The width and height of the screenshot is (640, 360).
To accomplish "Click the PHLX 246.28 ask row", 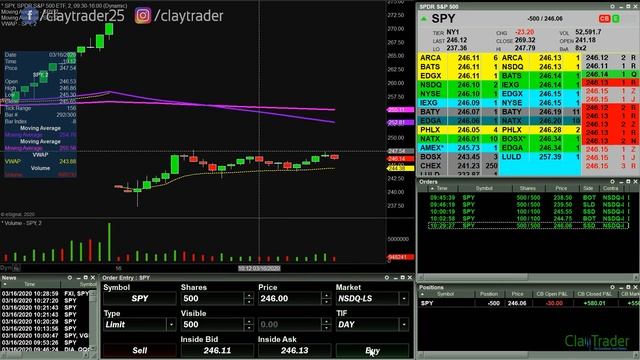I will (x=540, y=130).
